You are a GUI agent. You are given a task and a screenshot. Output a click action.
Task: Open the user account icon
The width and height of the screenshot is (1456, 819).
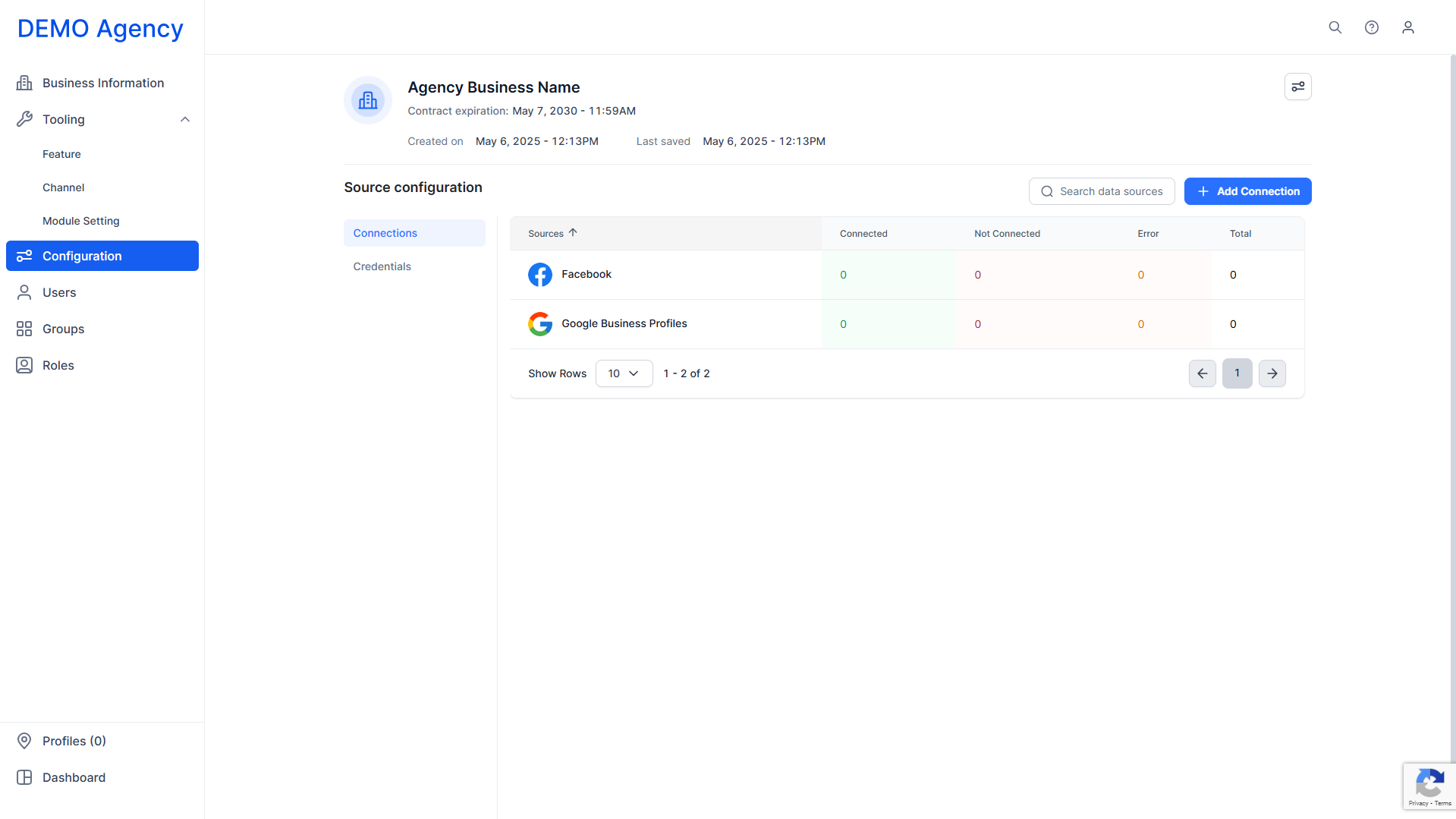point(1408,27)
